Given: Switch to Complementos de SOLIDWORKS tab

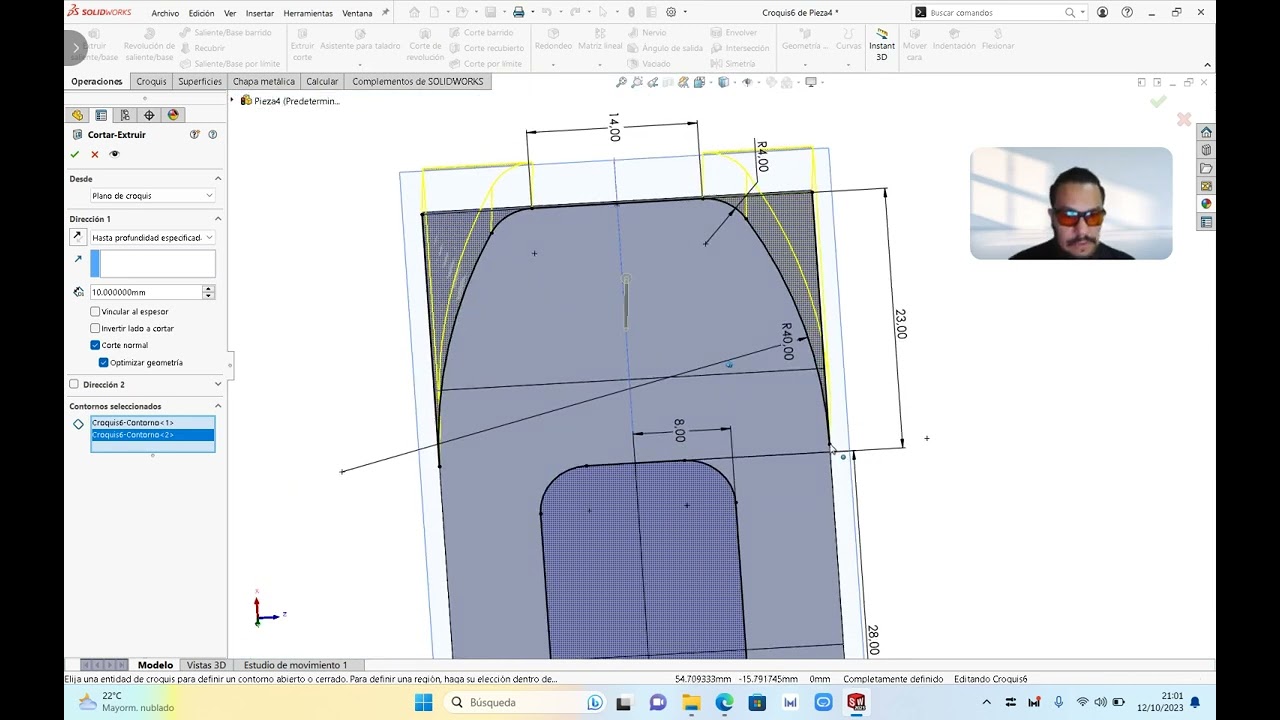Looking at the screenshot, I should coord(418,81).
